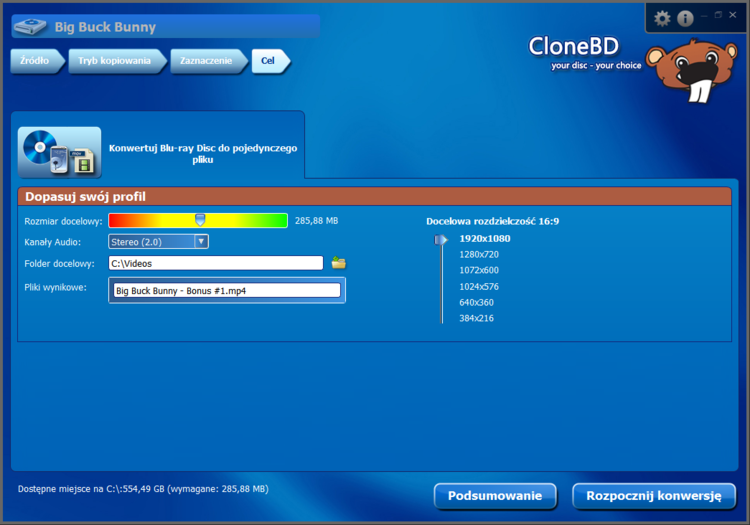Image resolution: width=750 pixels, height=525 pixels.
Task: Choose 640x360 resolution
Action: click(476, 302)
